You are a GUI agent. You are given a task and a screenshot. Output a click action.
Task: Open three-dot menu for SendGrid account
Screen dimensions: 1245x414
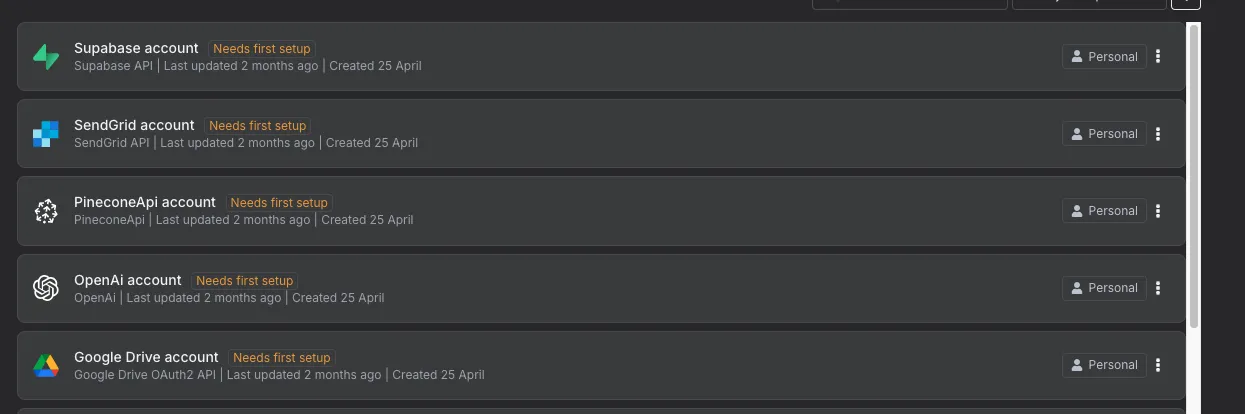(x=1158, y=134)
